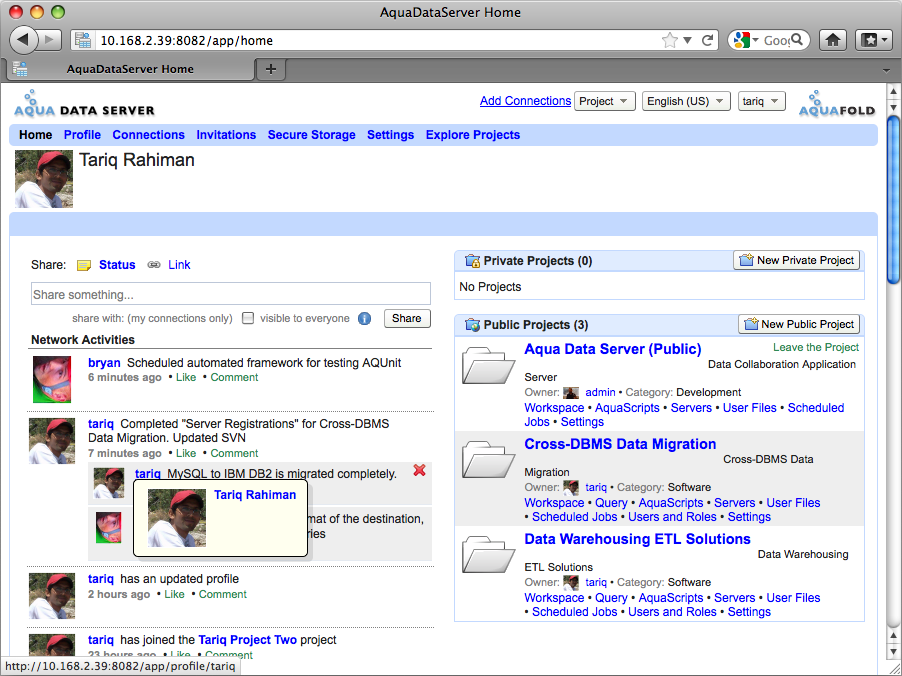Click the scrollbar down arrow at bottom
Viewport: 902px width, 676px height.
(x=893, y=652)
